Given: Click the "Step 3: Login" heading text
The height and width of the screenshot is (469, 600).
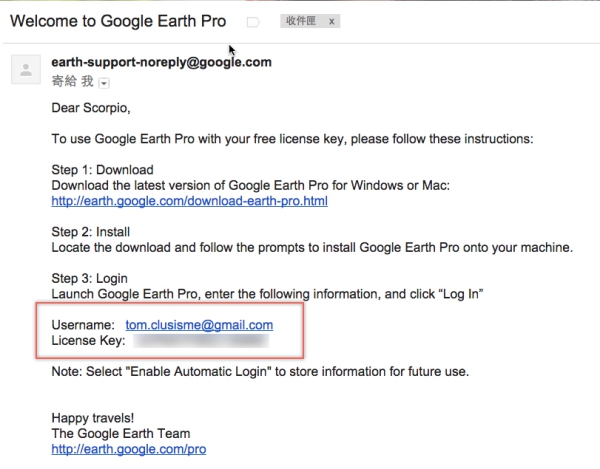Looking at the screenshot, I should point(89,278).
